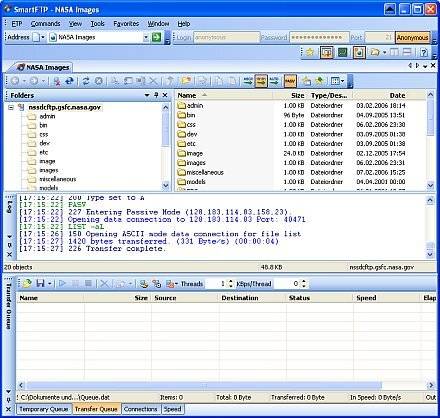
Task: Switch to the Connections tab
Action: point(140,409)
